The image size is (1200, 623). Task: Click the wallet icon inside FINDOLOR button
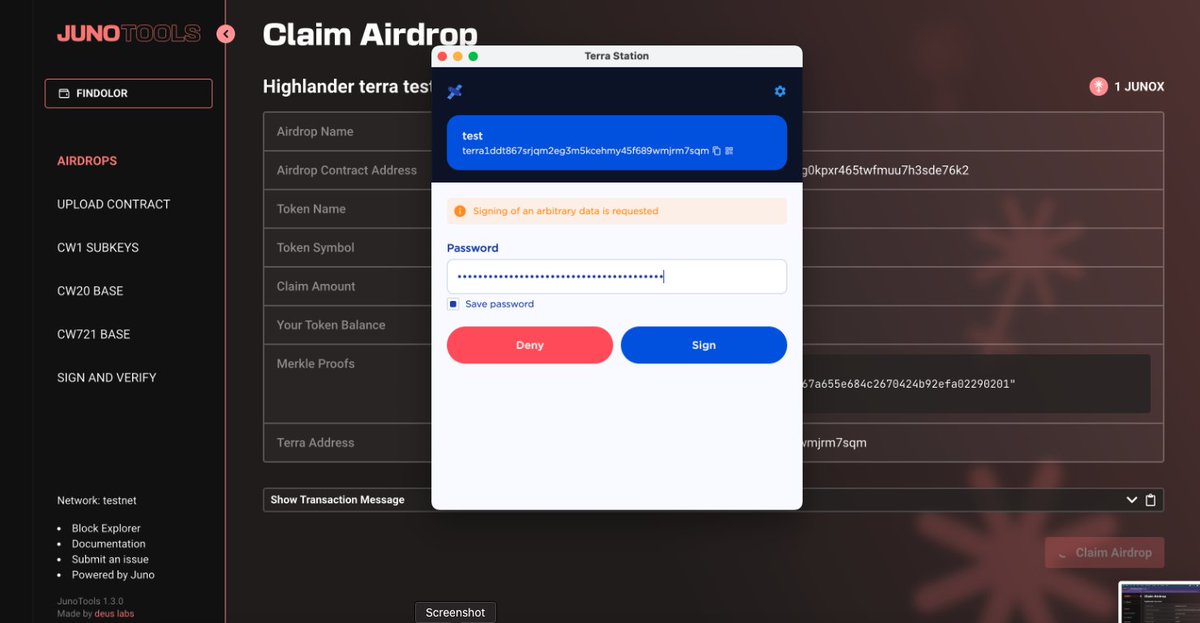[64, 94]
